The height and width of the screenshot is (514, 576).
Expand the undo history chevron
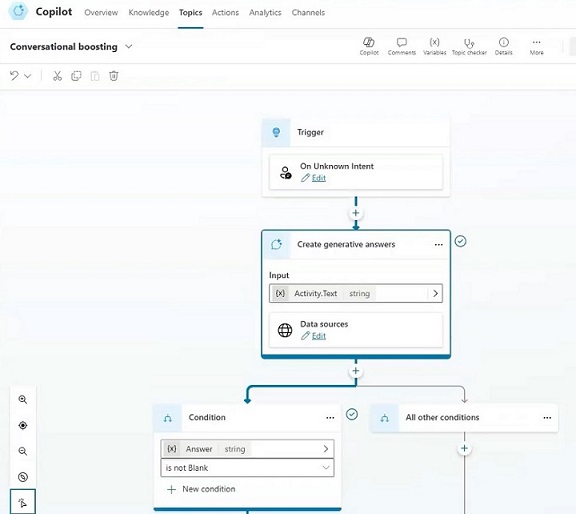pos(28,76)
